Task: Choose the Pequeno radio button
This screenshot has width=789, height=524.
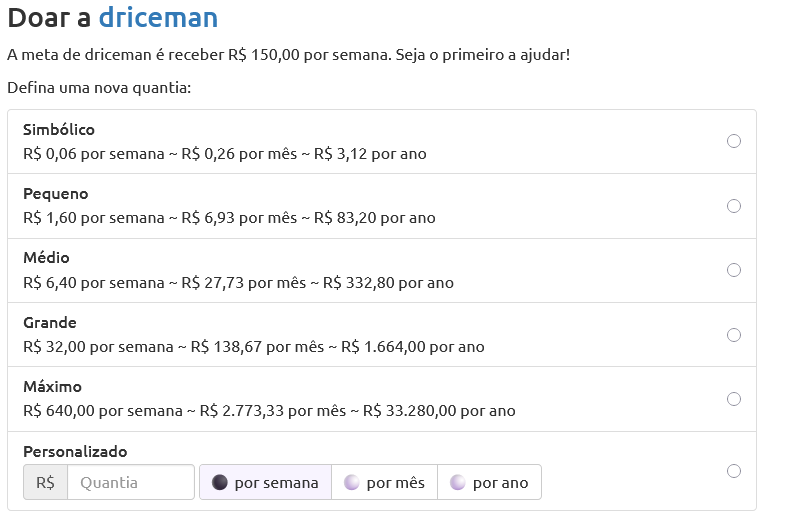Action: [734, 206]
